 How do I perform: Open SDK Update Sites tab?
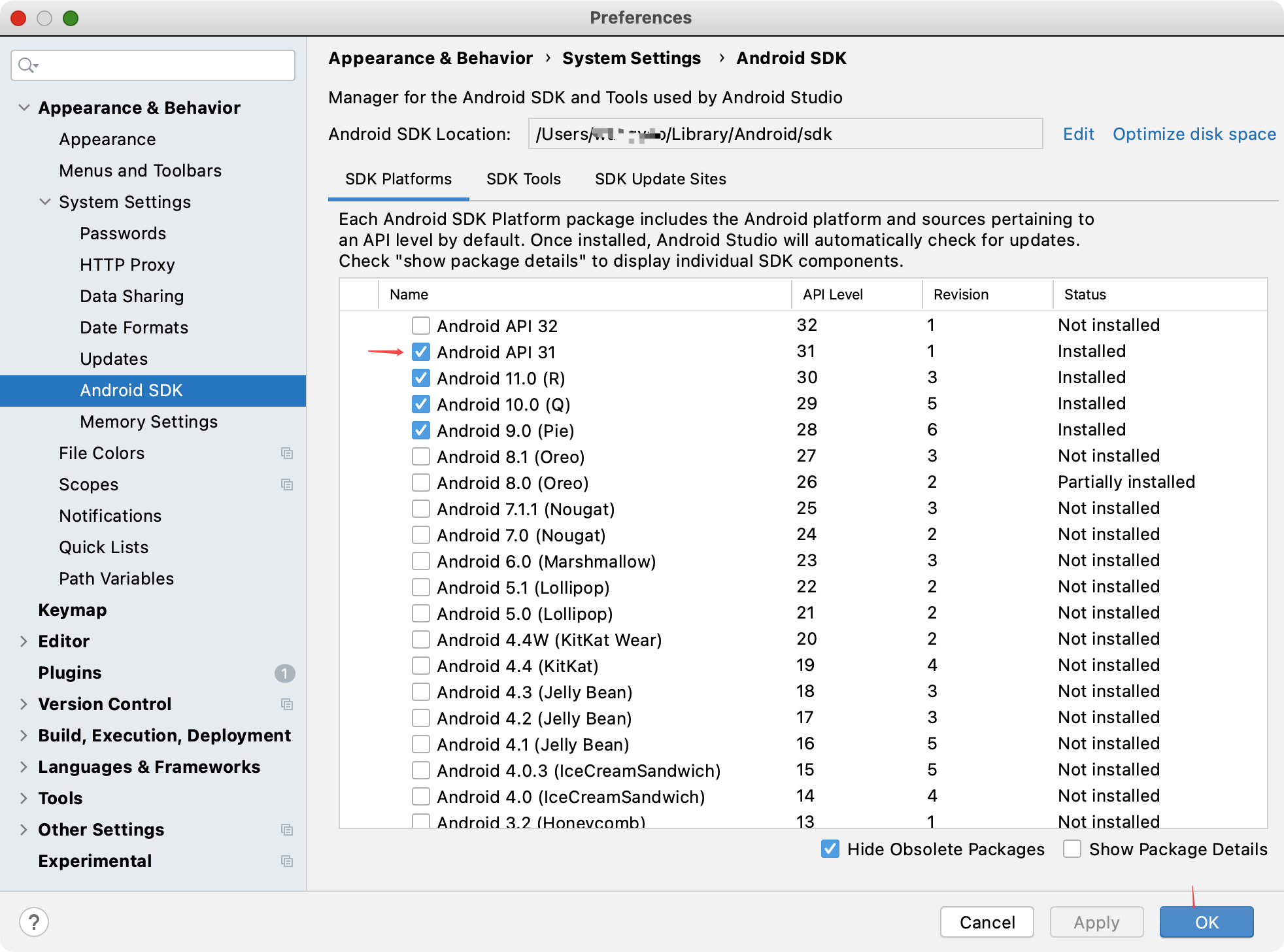click(660, 179)
